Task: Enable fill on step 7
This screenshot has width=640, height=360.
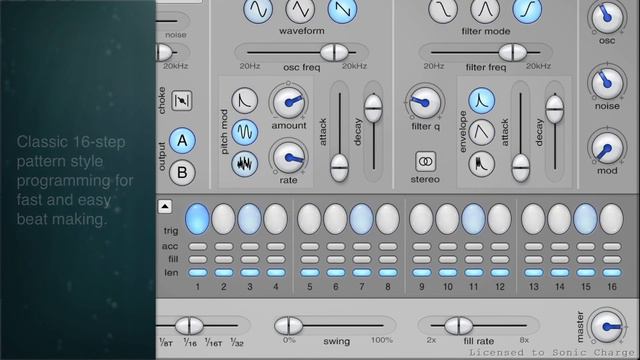Action: 362,260
